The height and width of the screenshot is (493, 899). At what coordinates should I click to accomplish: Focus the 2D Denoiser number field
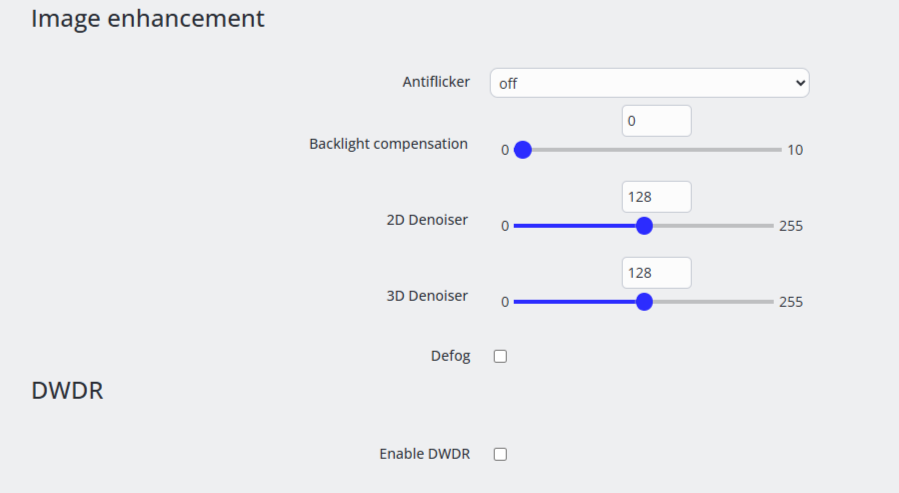click(656, 197)
